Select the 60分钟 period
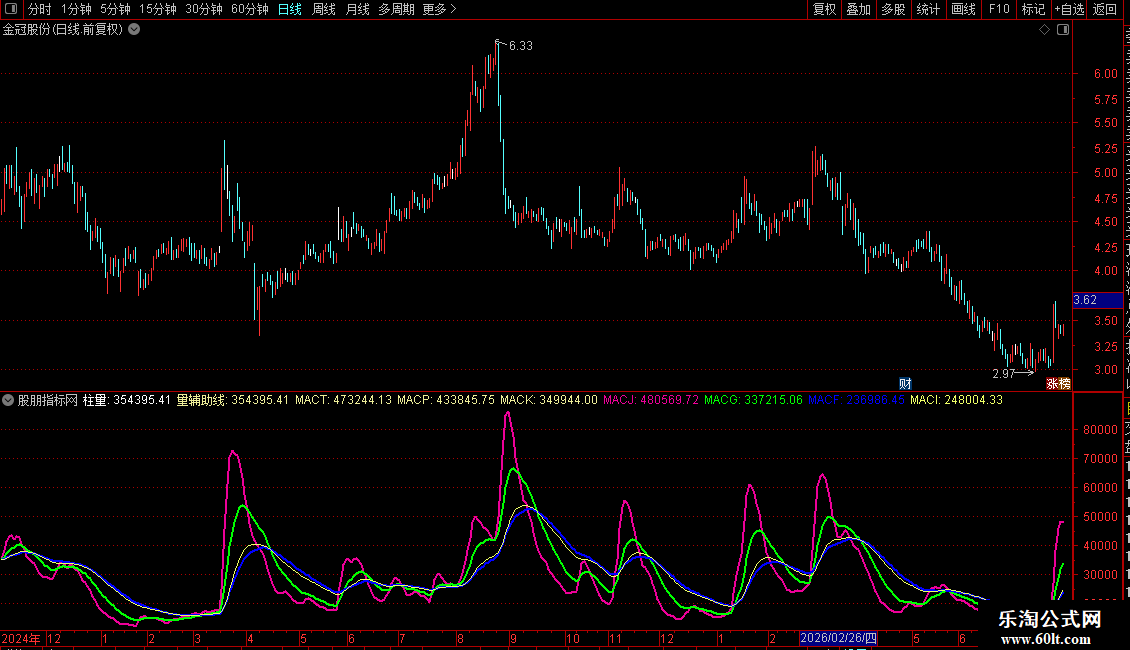Image resolution: width=1130 pixels, height=650 pixels. (249, 9)
